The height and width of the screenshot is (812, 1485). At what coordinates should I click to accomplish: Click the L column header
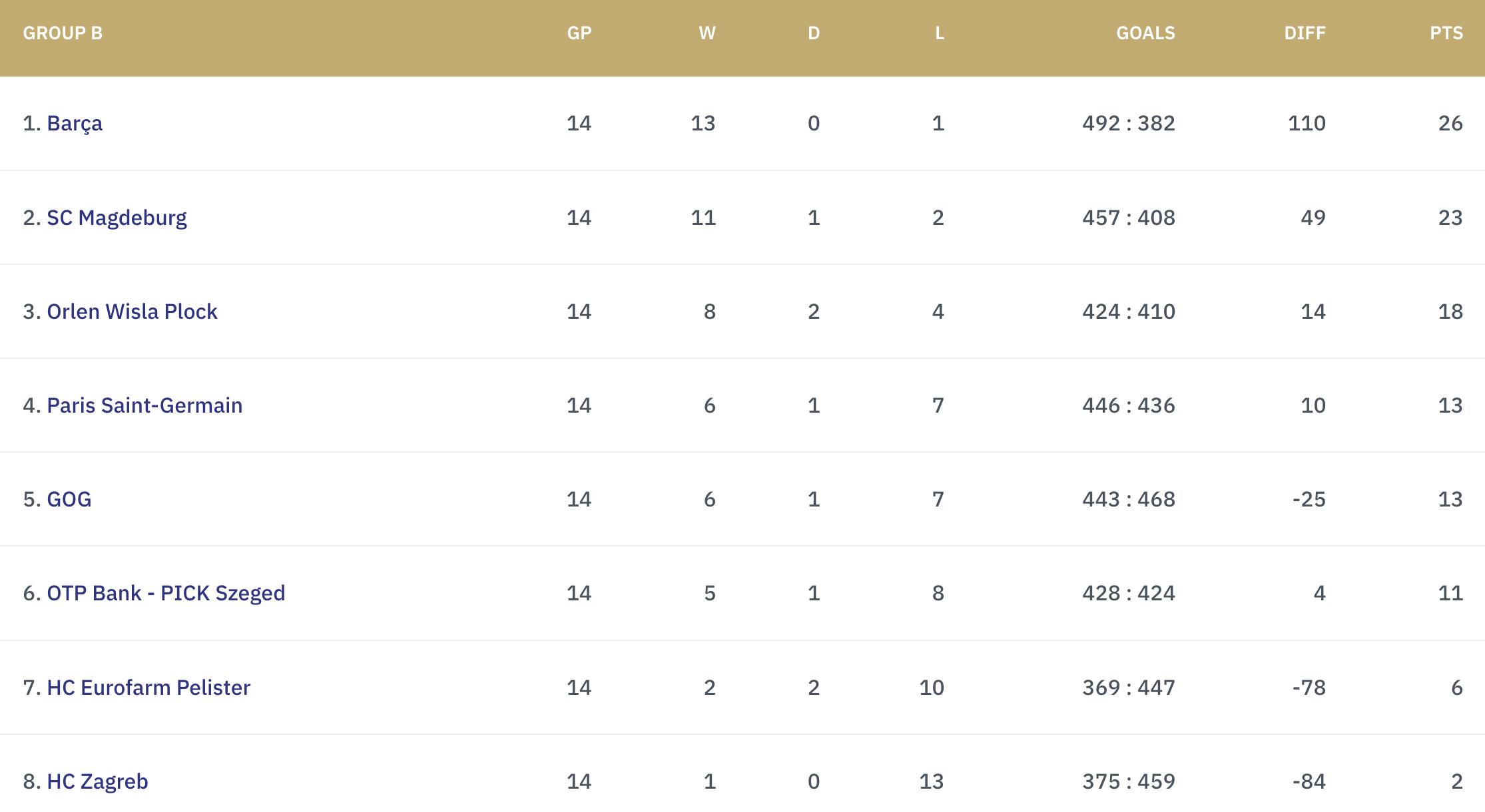[940, 33]
